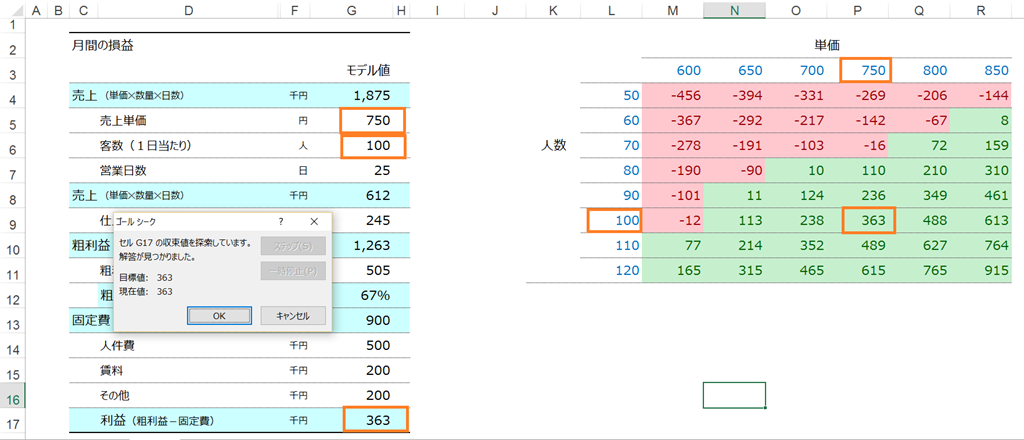Click the profit cell G17 showing 363

(x=376, y=420)
